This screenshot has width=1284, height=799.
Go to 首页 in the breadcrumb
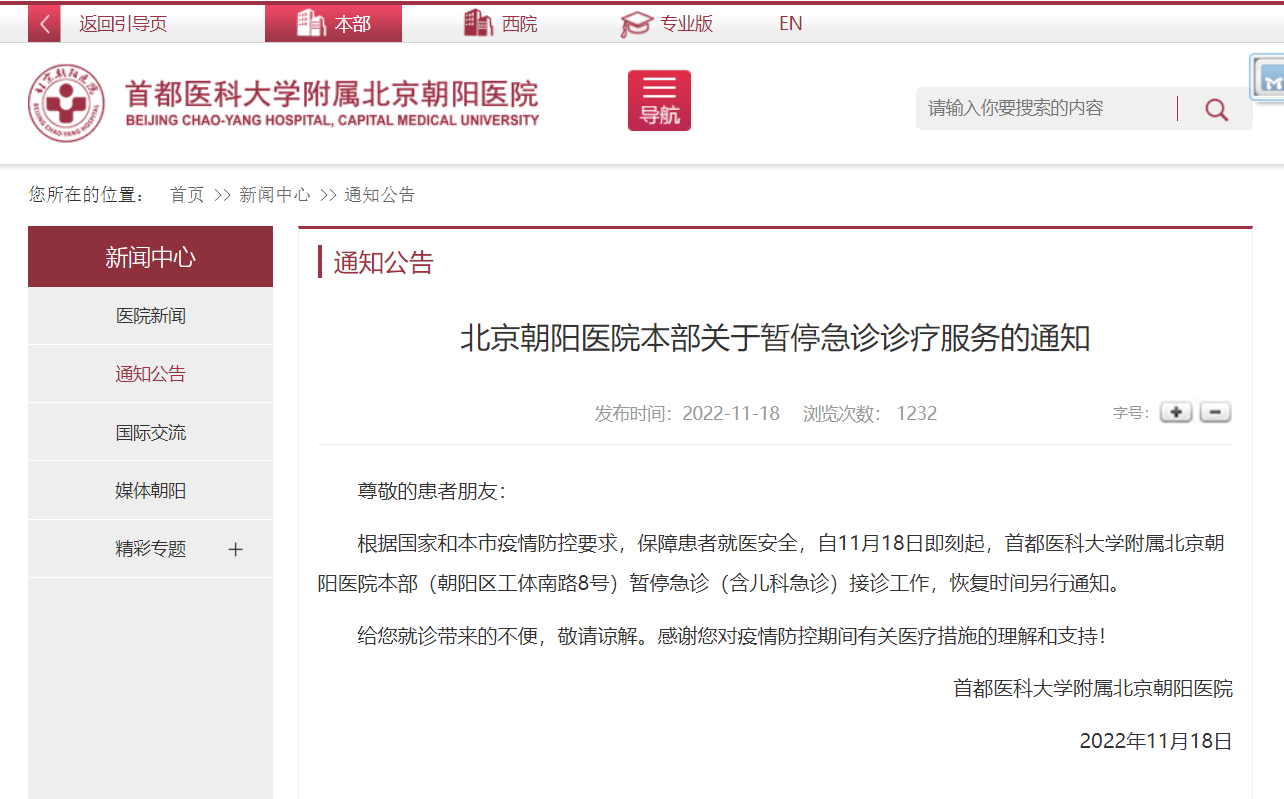coord(187,195)
